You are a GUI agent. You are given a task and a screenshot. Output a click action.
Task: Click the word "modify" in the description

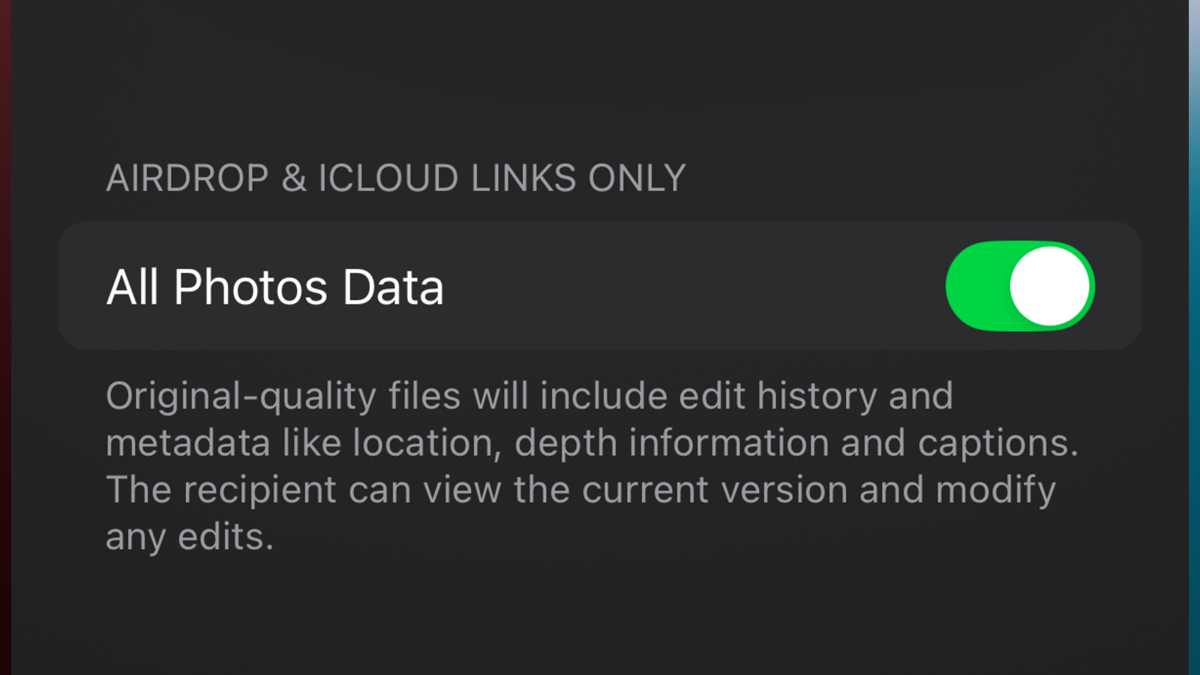coord(996,491)
